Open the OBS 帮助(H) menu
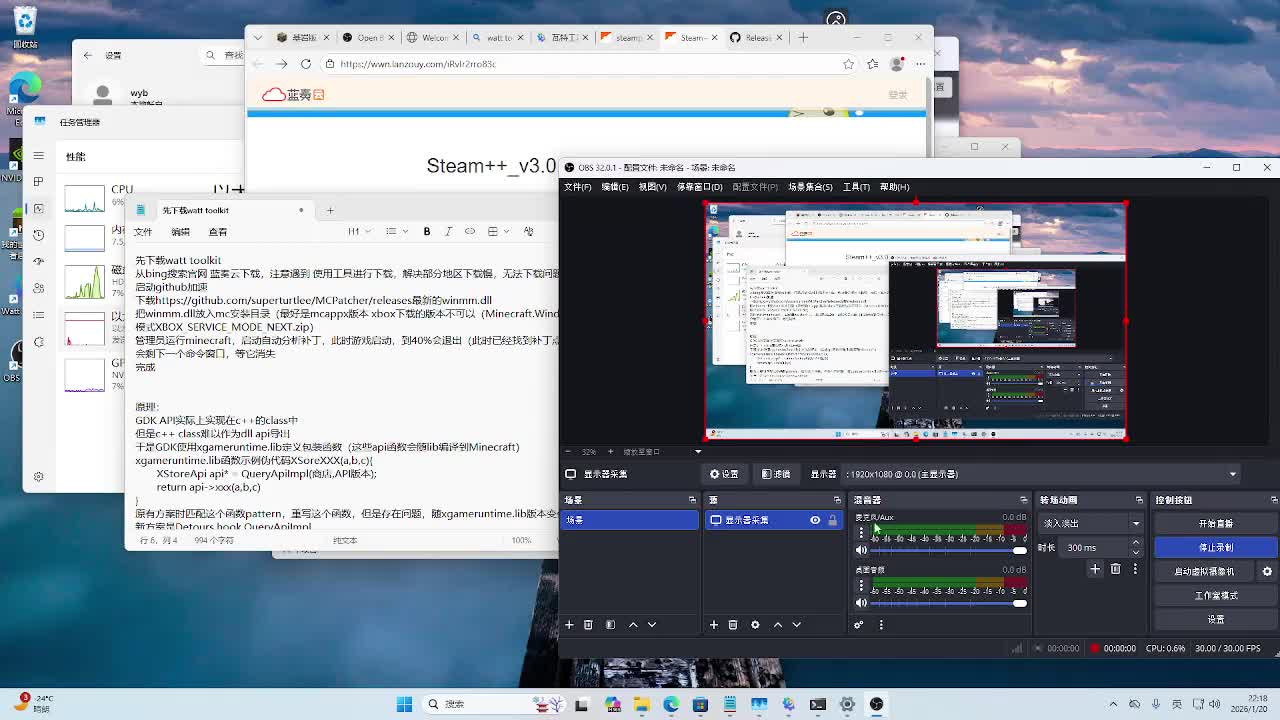 pos(894,187)
